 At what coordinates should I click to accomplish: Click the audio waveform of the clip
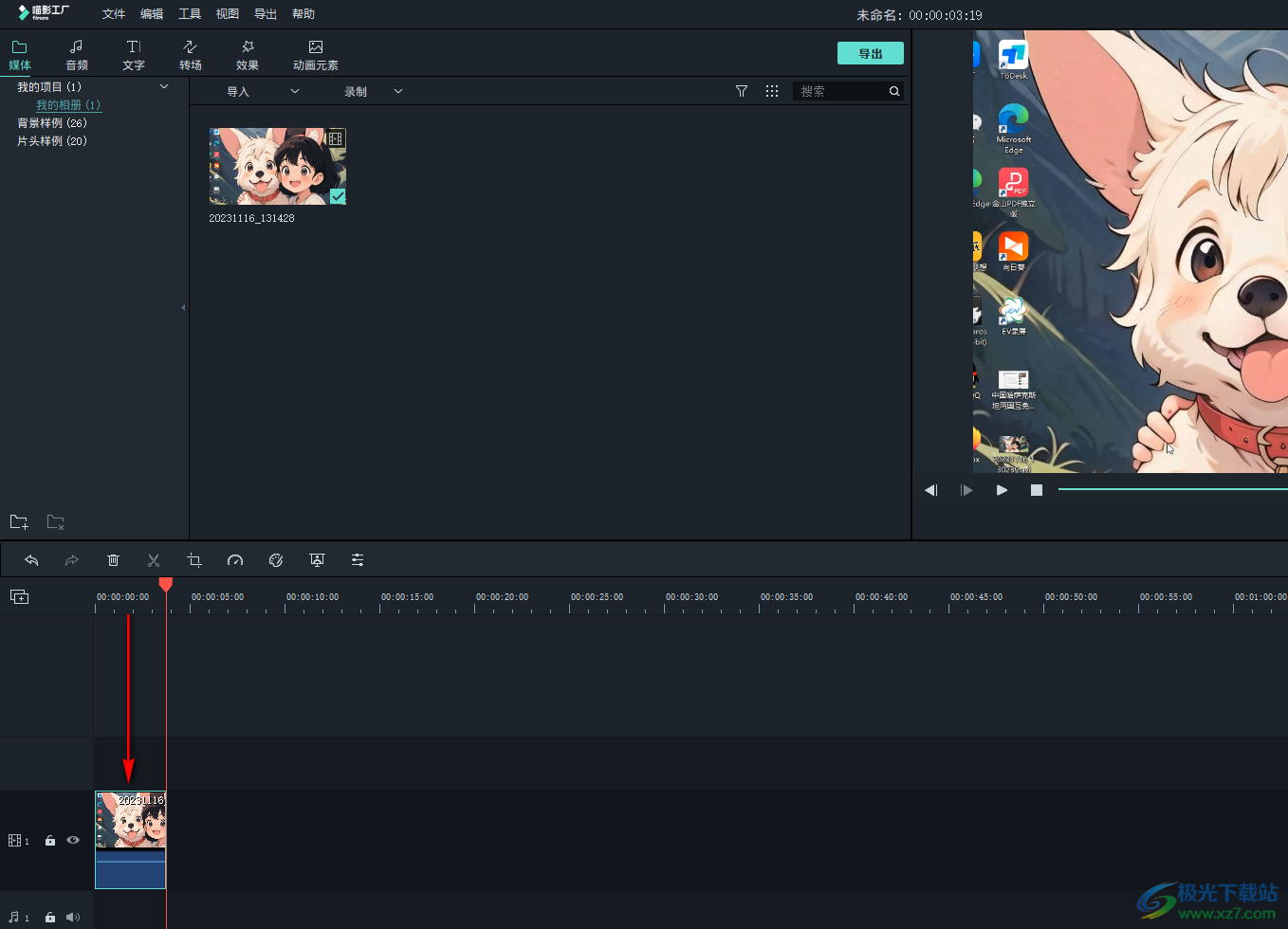131,869
